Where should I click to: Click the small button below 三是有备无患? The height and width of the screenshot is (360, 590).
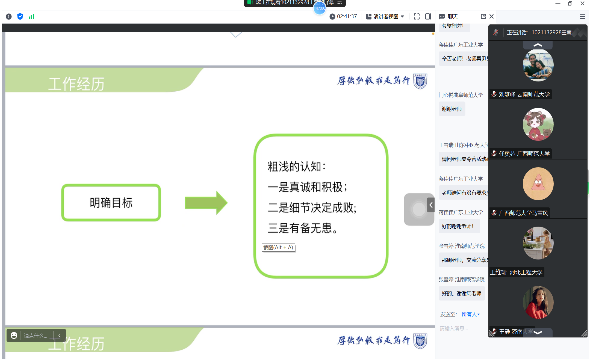[279, 248]
